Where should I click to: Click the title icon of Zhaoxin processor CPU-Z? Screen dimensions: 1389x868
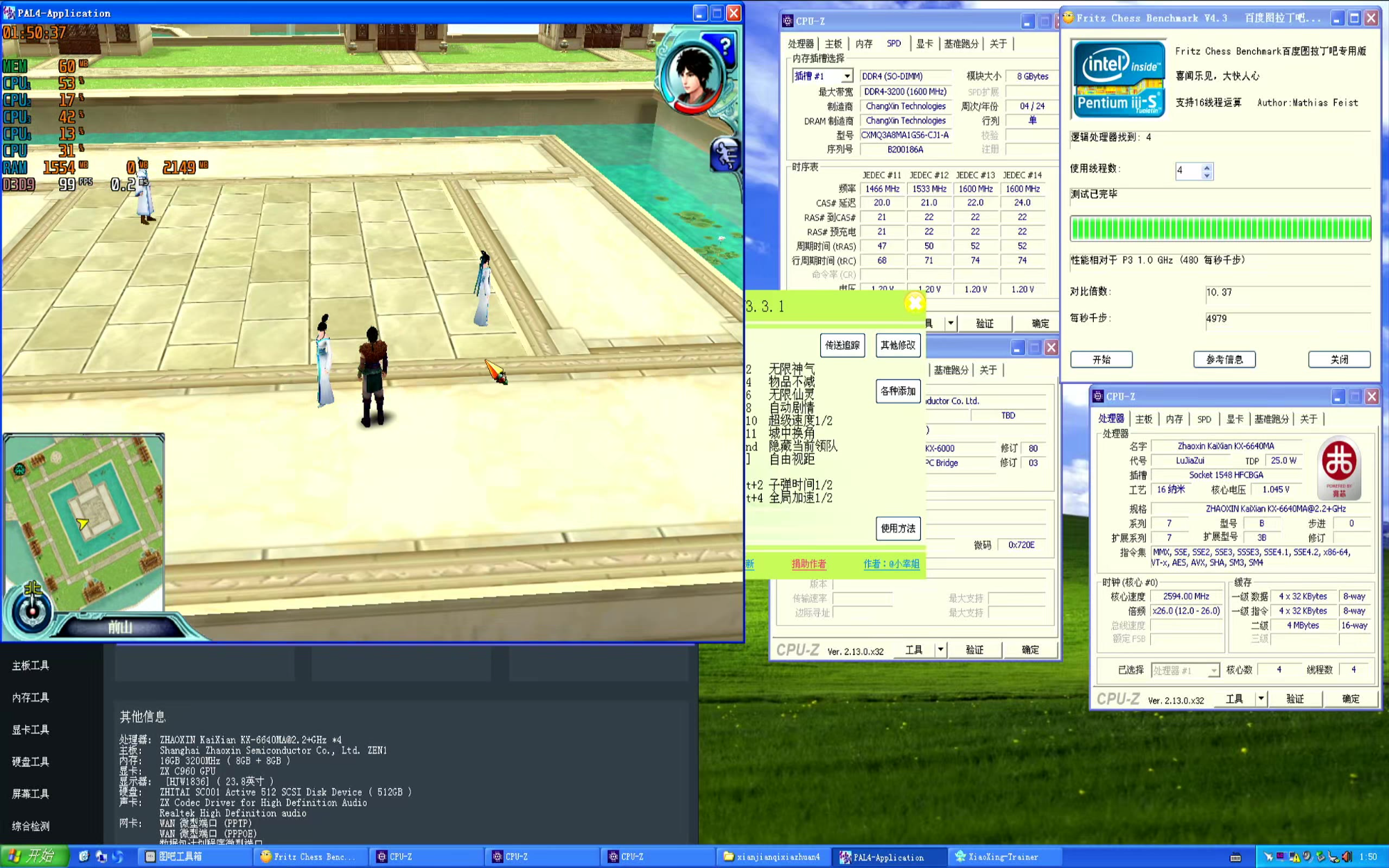click(1098, 397)
